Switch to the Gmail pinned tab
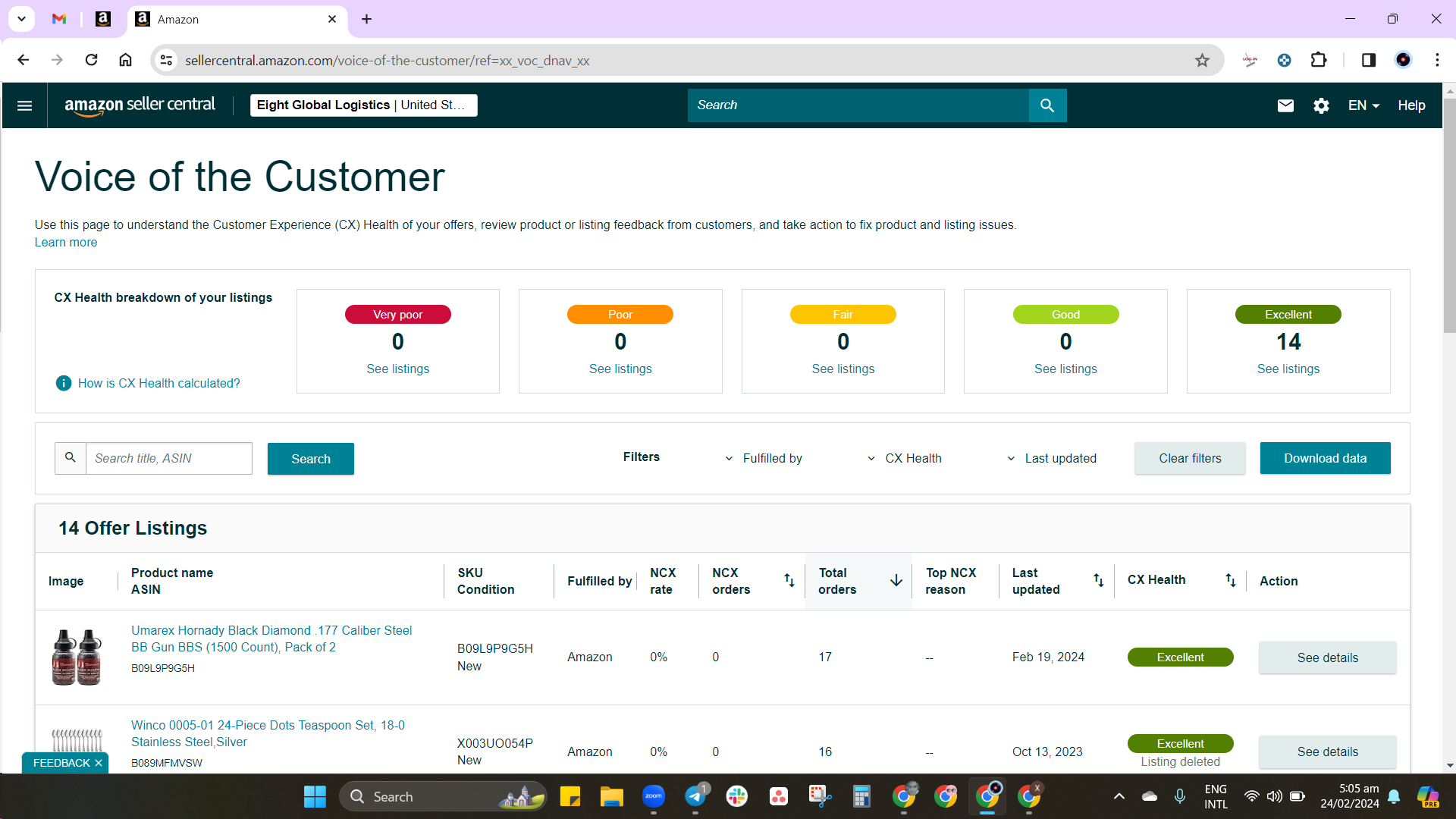 coord(59,19)
